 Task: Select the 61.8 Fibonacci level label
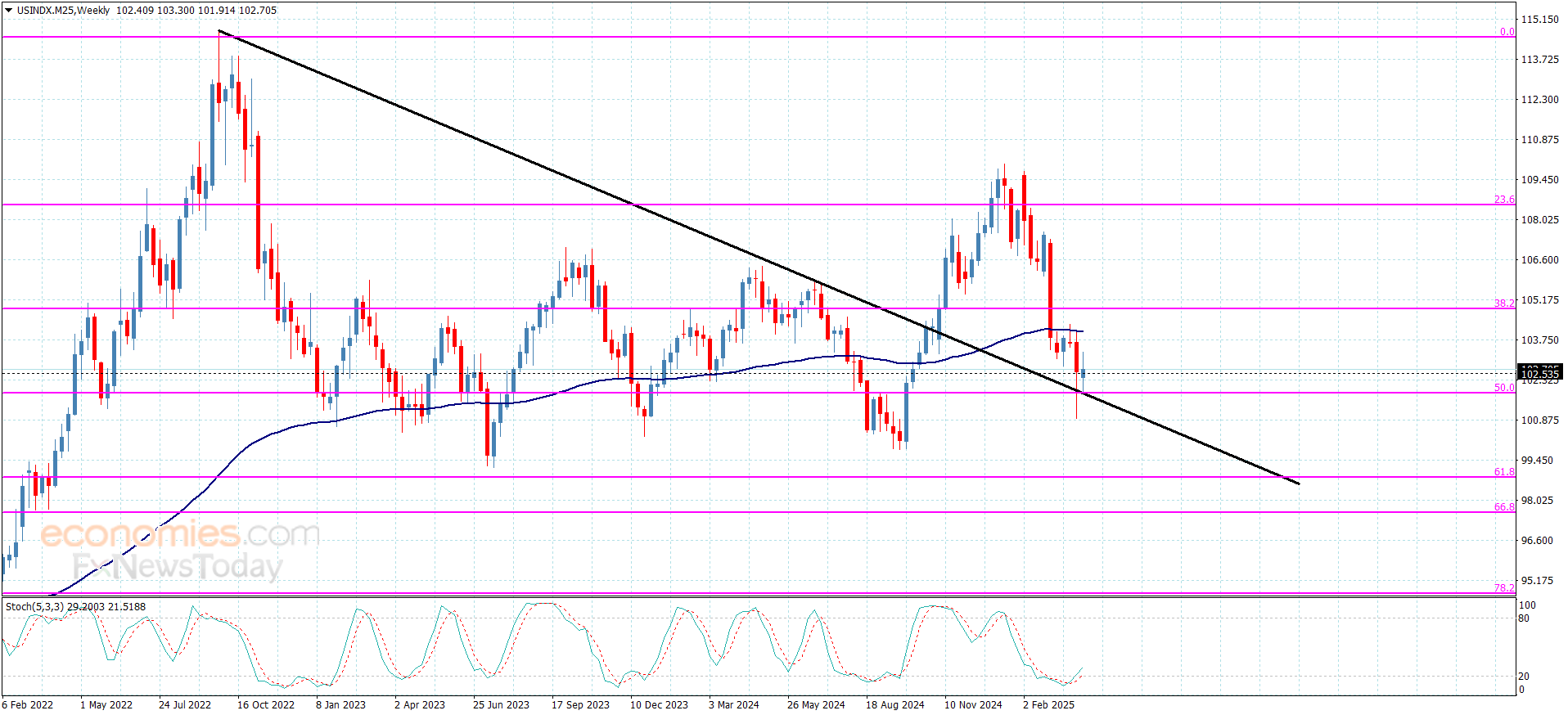pos(1504,472)
